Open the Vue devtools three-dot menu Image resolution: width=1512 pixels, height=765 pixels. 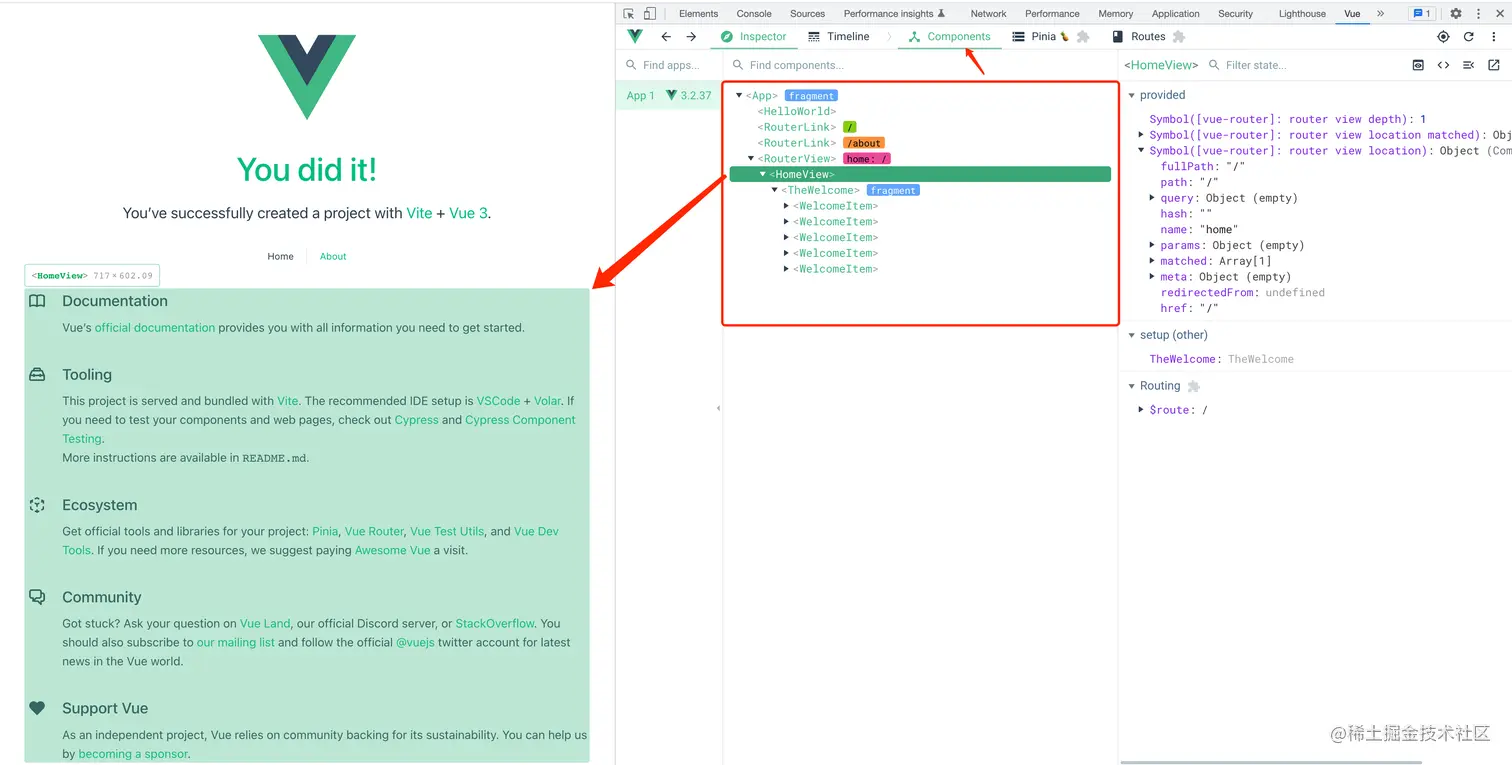(x=1495, y=37)
